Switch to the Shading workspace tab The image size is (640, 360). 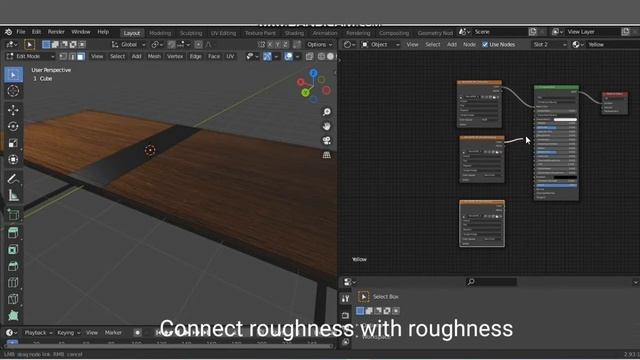tap(294, 33)
